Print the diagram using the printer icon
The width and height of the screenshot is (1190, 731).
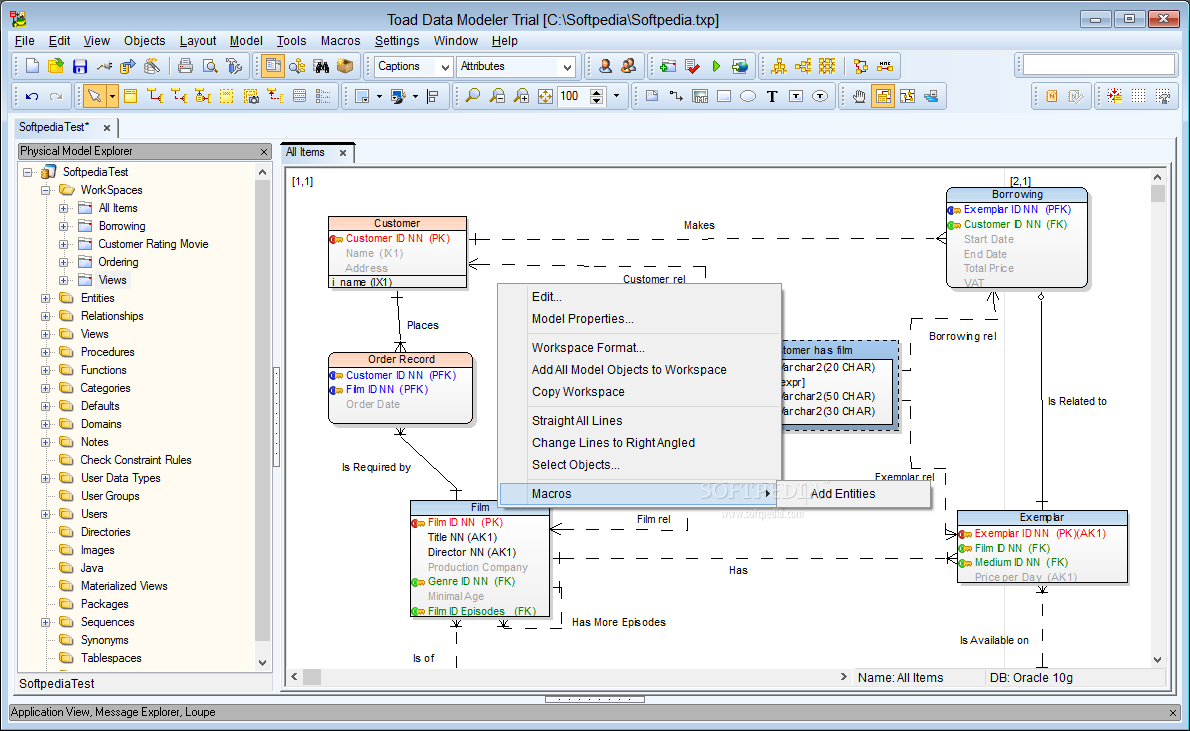(x=185, y=67)
